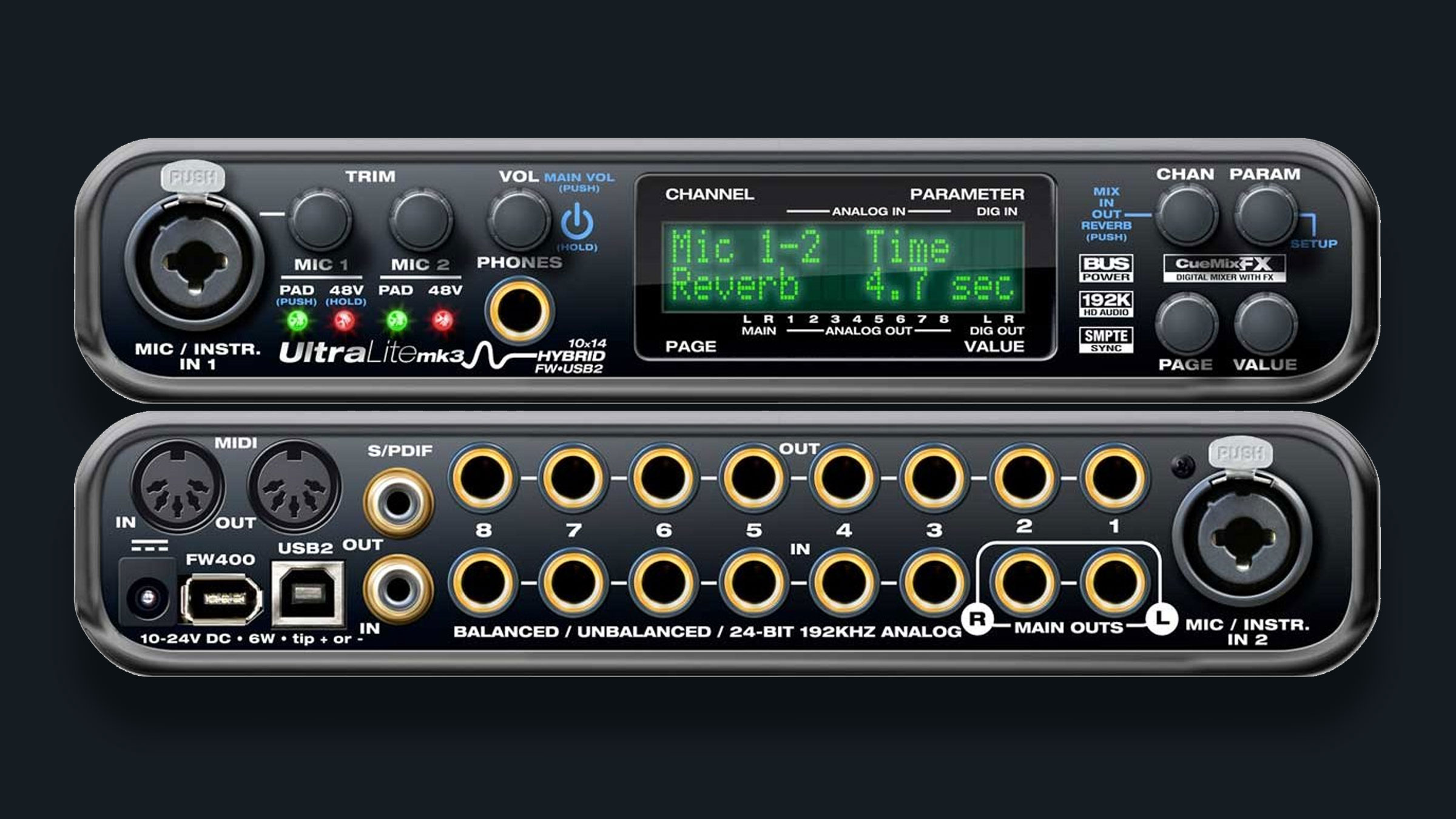Click the MIC 1 trim knob
This screenshot has width=1456, height=819.
(320, 220)
